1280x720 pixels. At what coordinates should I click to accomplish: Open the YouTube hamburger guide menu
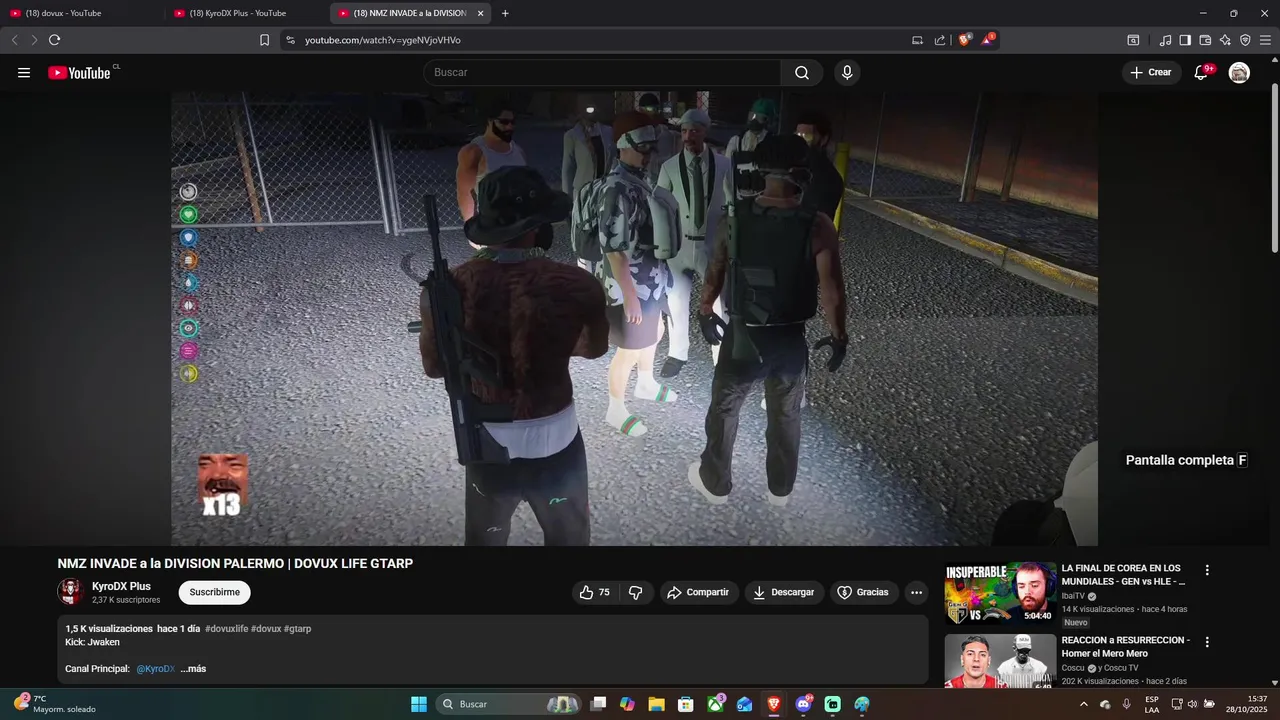click(x=24, y=72)
